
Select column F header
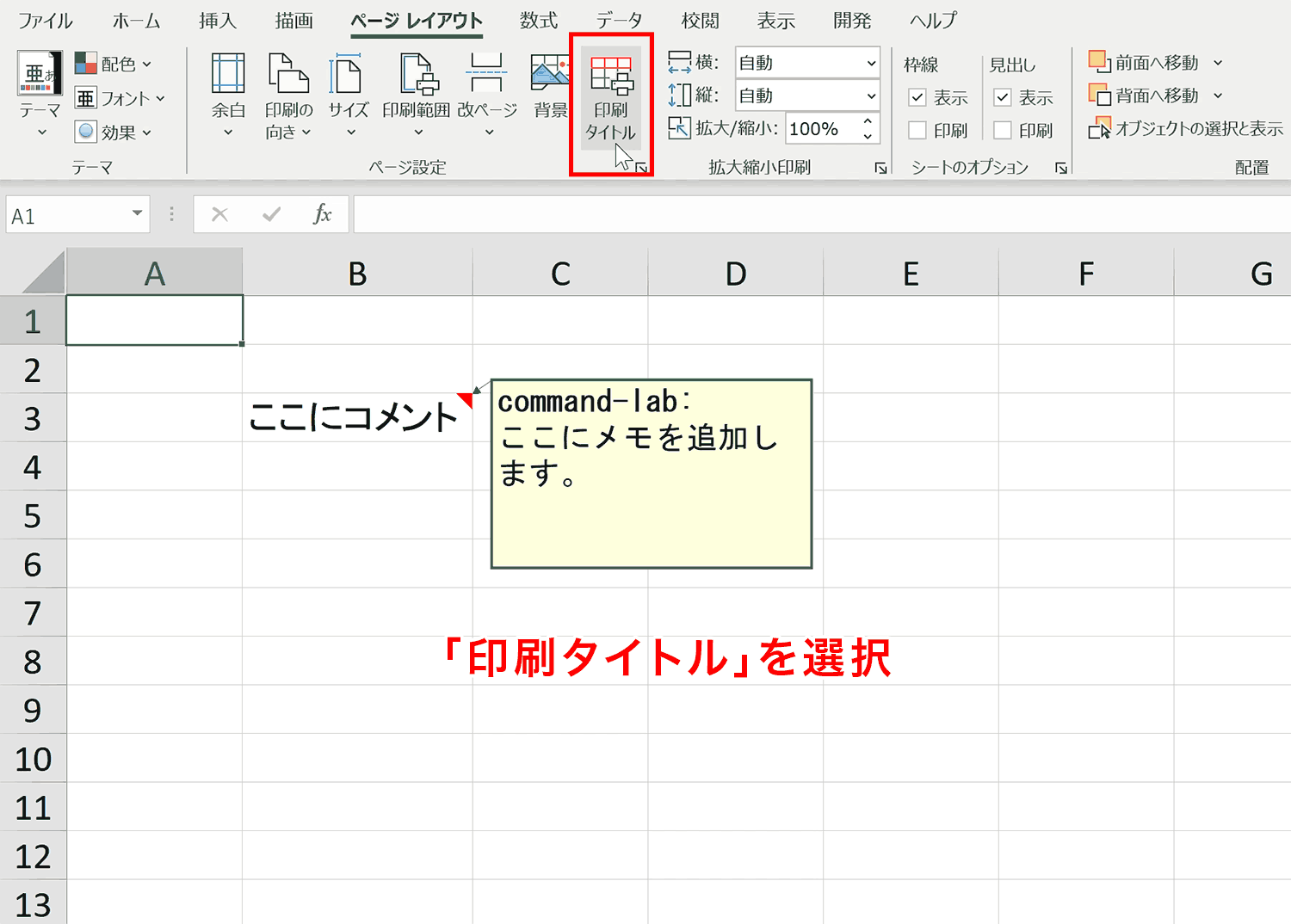[1086, 273]
